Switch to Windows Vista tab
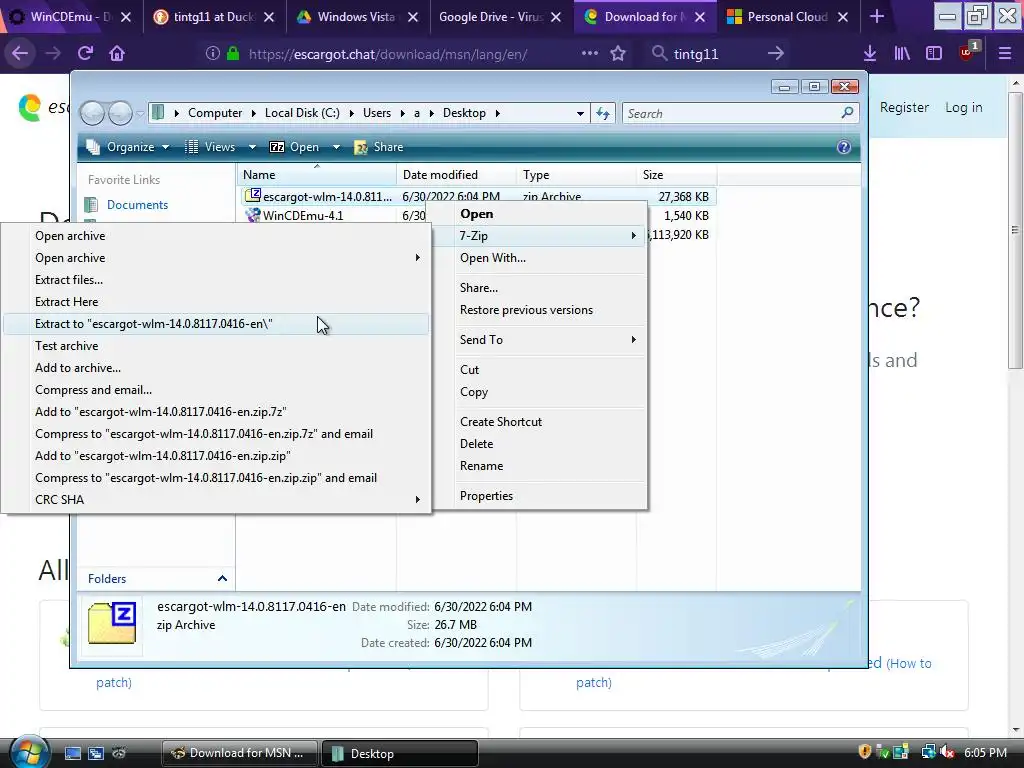Screen dimensions: 1024x768 (357, 17)
